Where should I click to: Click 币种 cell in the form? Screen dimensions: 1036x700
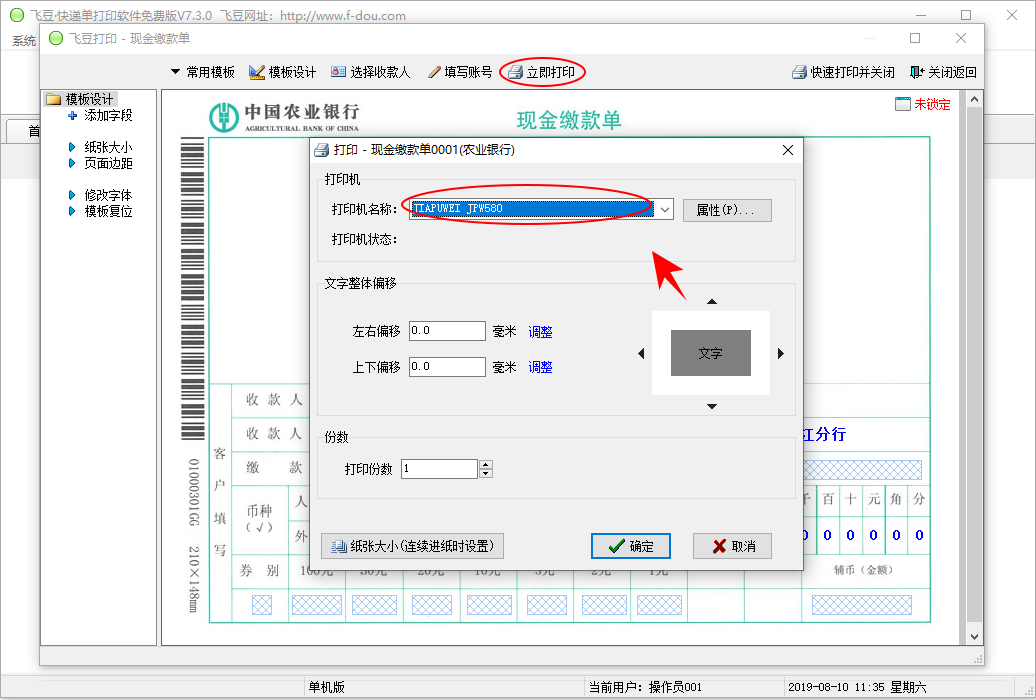(260, 518)
